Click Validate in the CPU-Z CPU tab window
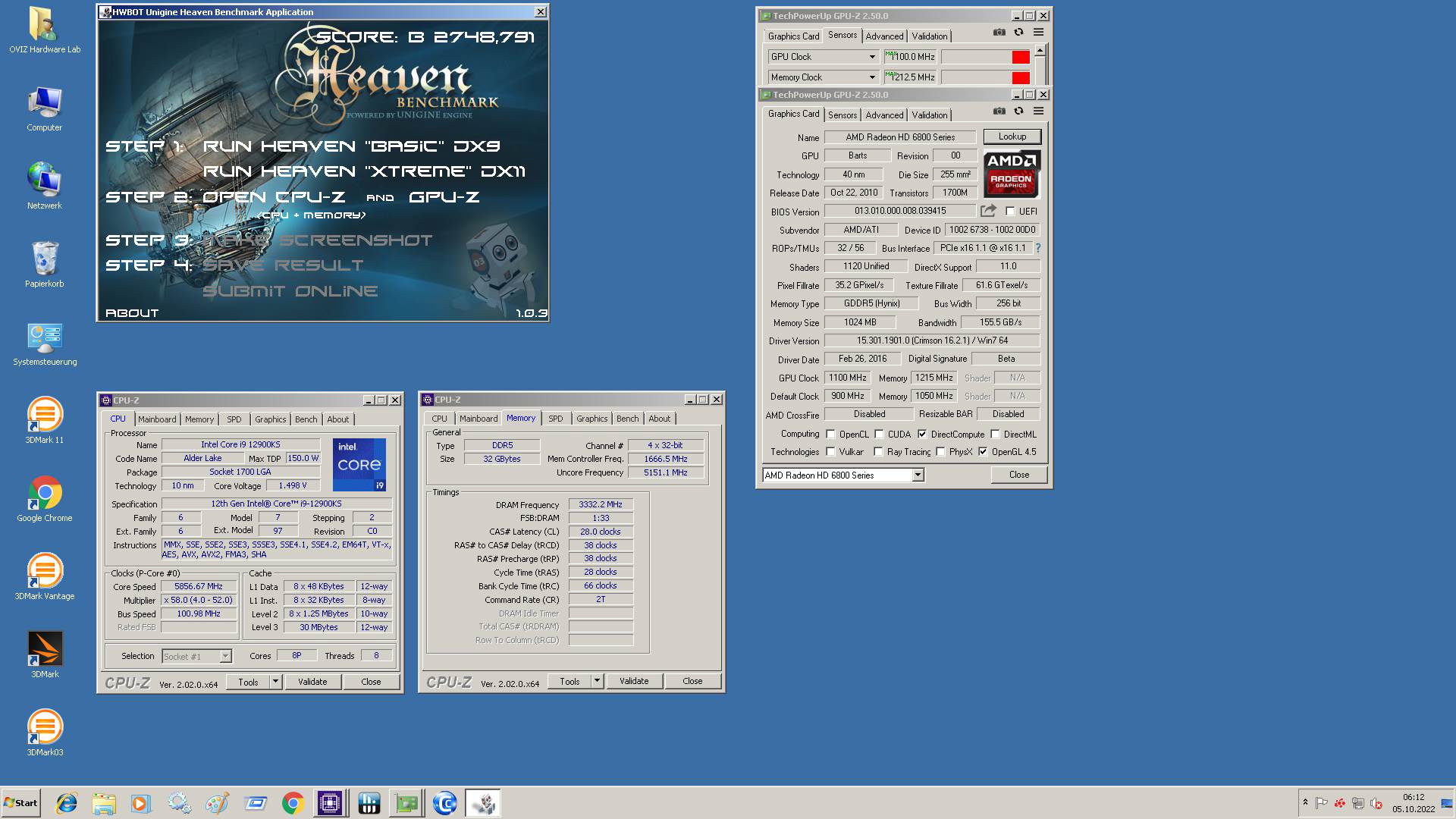1456x819 pixels. tap(312, 682)
